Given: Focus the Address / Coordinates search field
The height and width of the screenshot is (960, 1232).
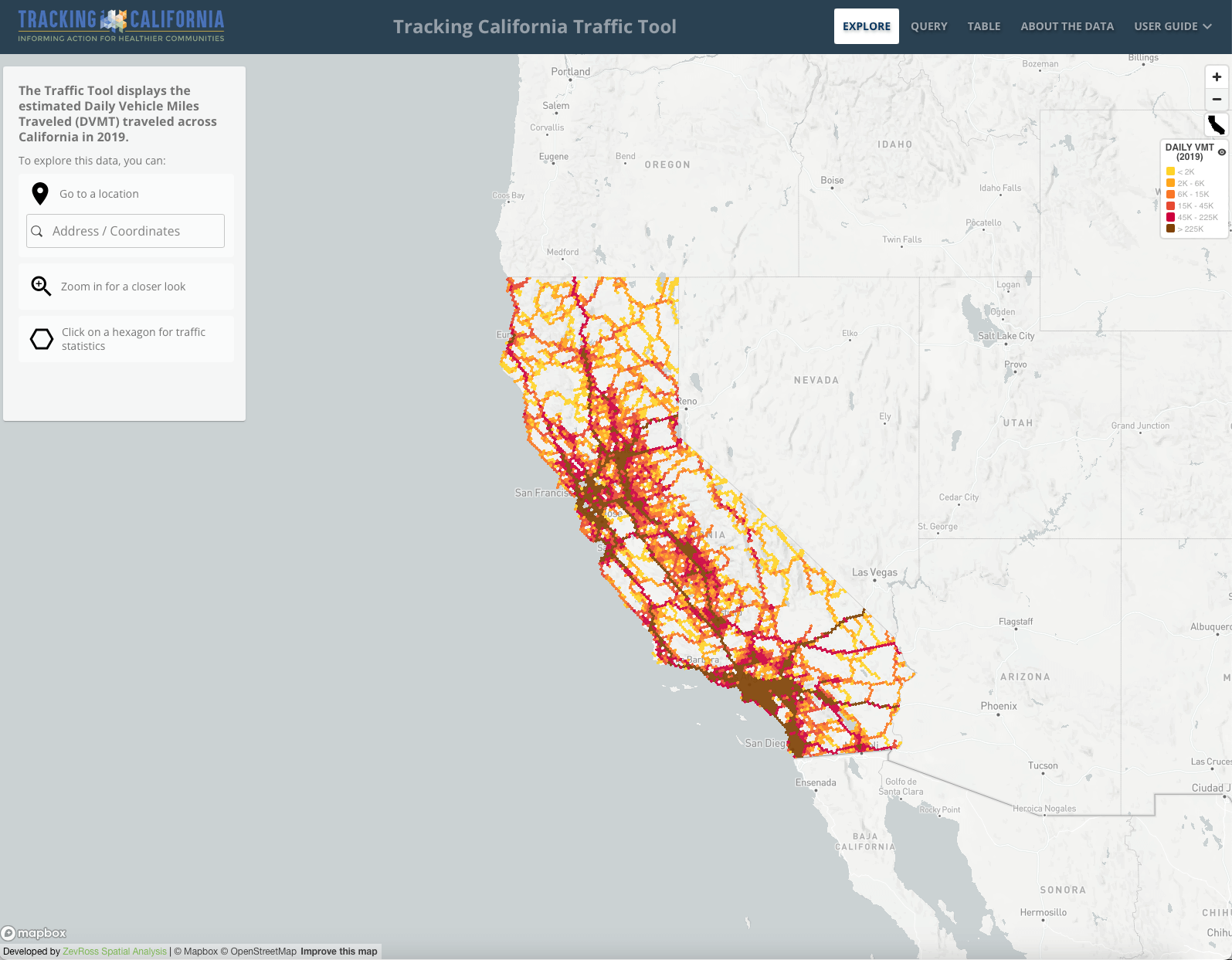Looking at the screenshot, I should (x=135, y=232).
